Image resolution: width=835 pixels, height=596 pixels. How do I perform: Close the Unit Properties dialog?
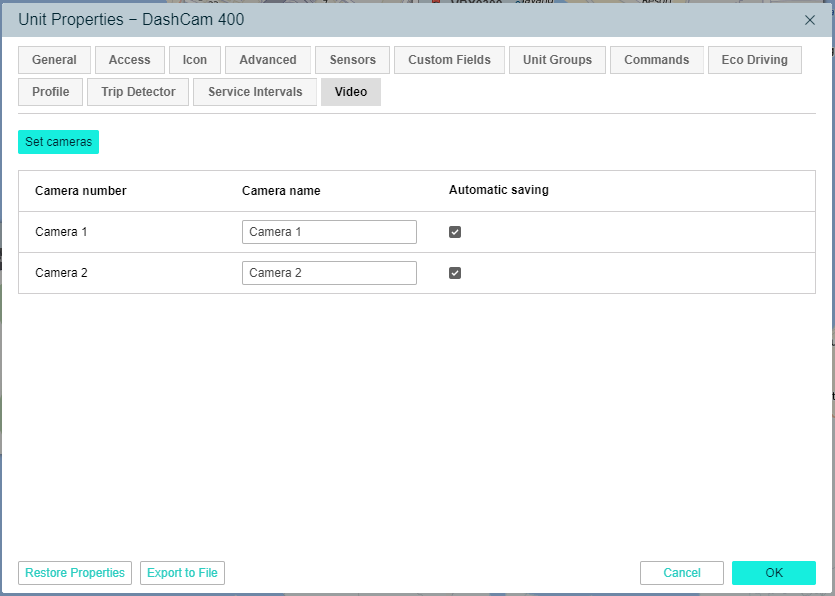810,20
